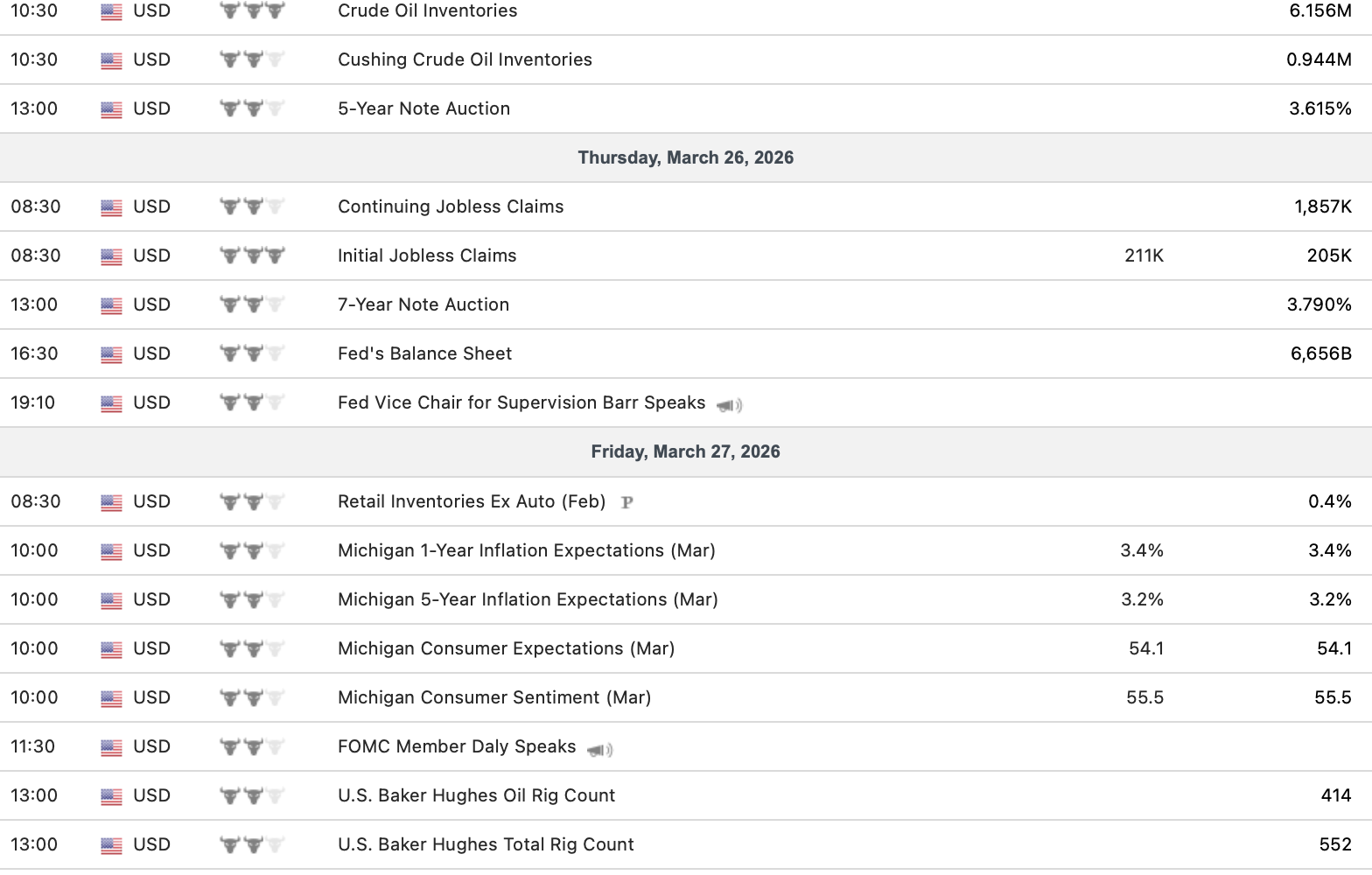This screenshot has height=875, width=1372.
Task: Open the Cushing Crude Oil Inventories event
Action: click(x=465, y=59)
